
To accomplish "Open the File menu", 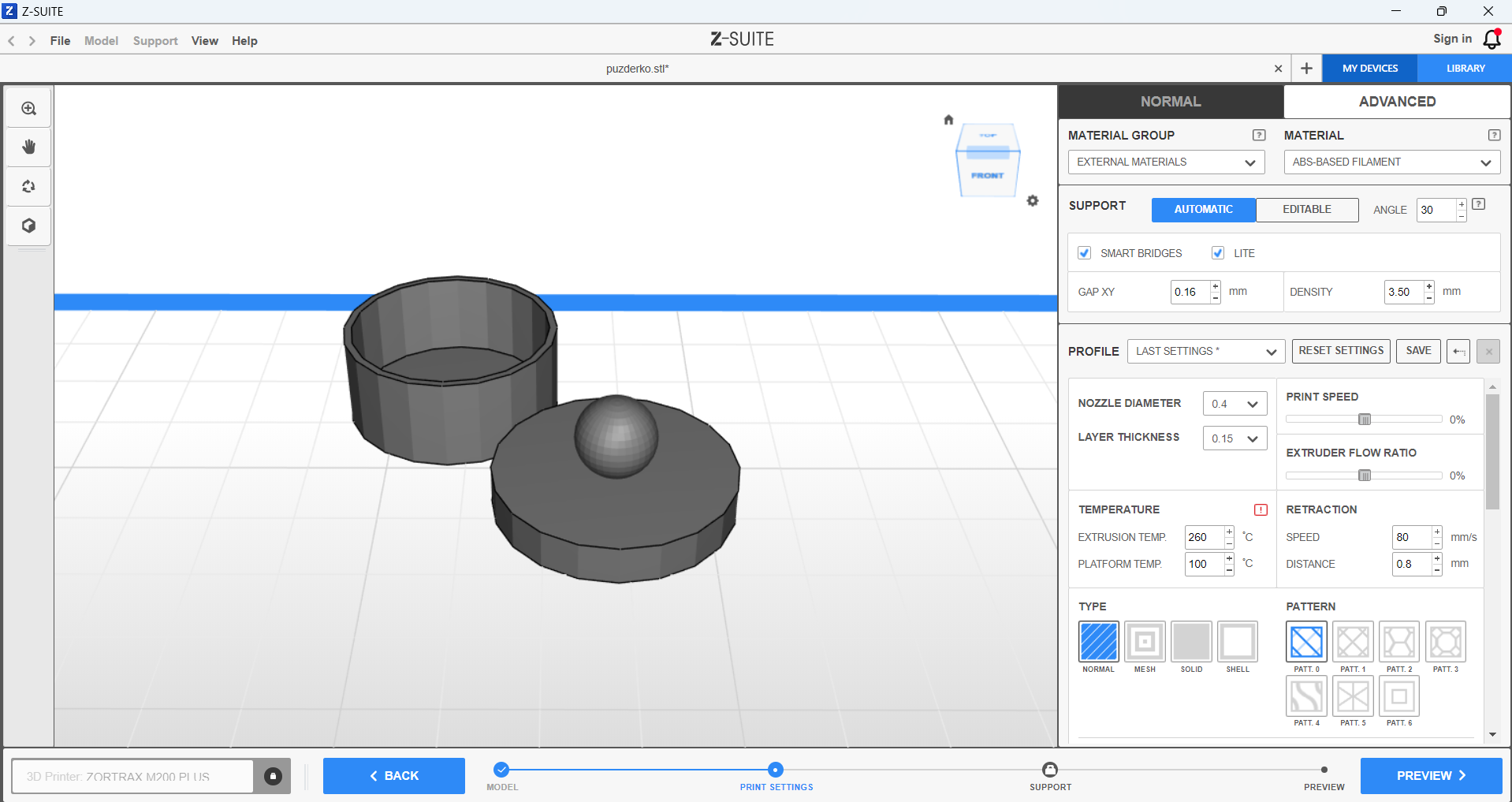I will tap(60, 41).
